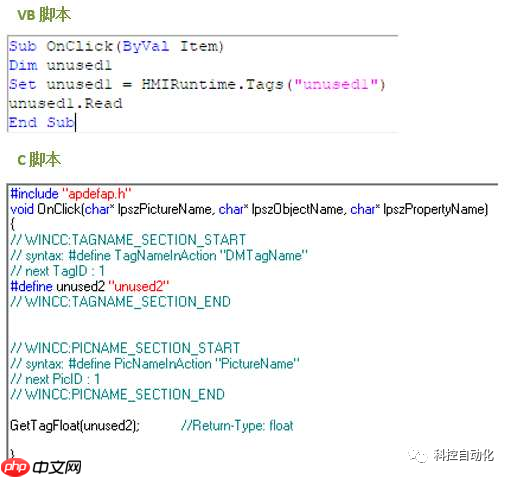Click the WINCC:TAGNAME_SECTION_END comment

point(120,302)
